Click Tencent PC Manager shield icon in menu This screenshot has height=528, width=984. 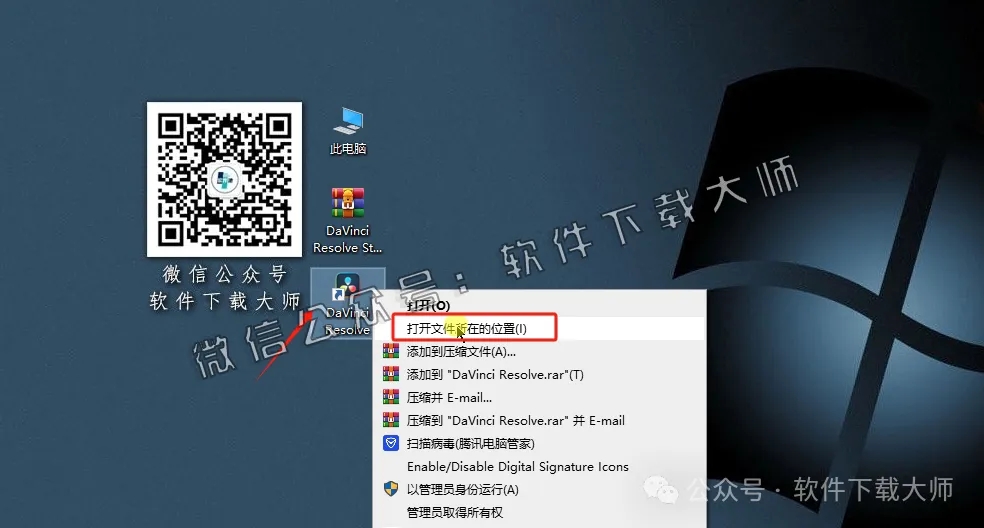(x=391, y=443)
